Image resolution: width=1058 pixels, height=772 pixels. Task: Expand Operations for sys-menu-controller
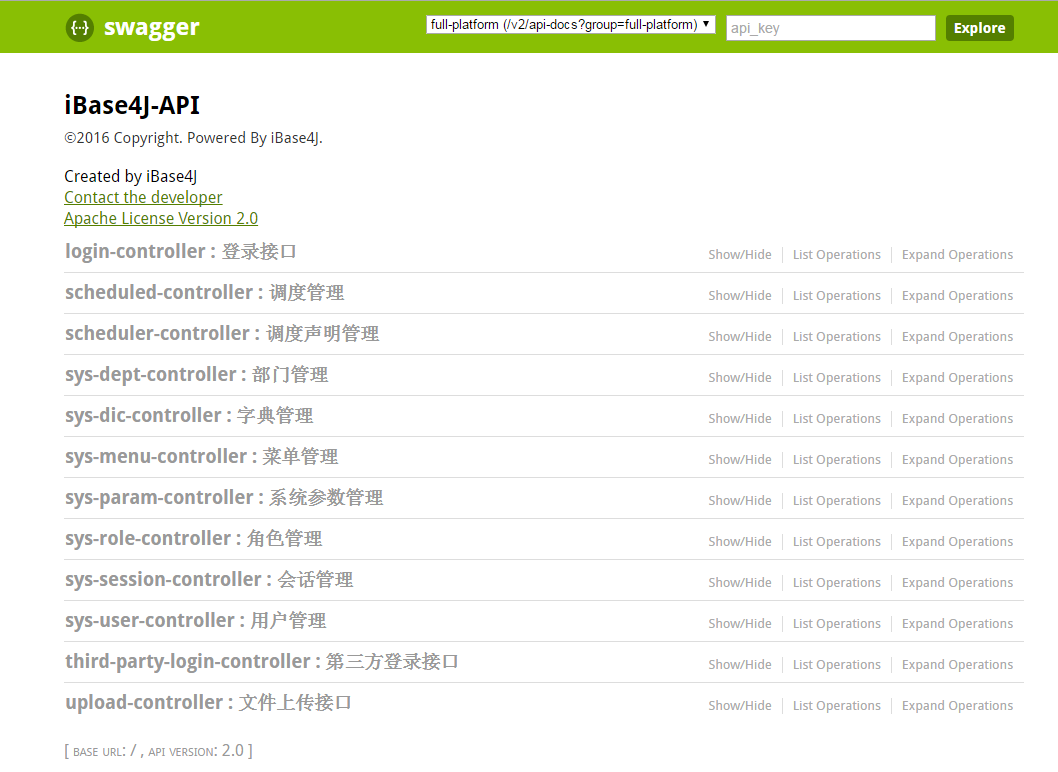957,460
